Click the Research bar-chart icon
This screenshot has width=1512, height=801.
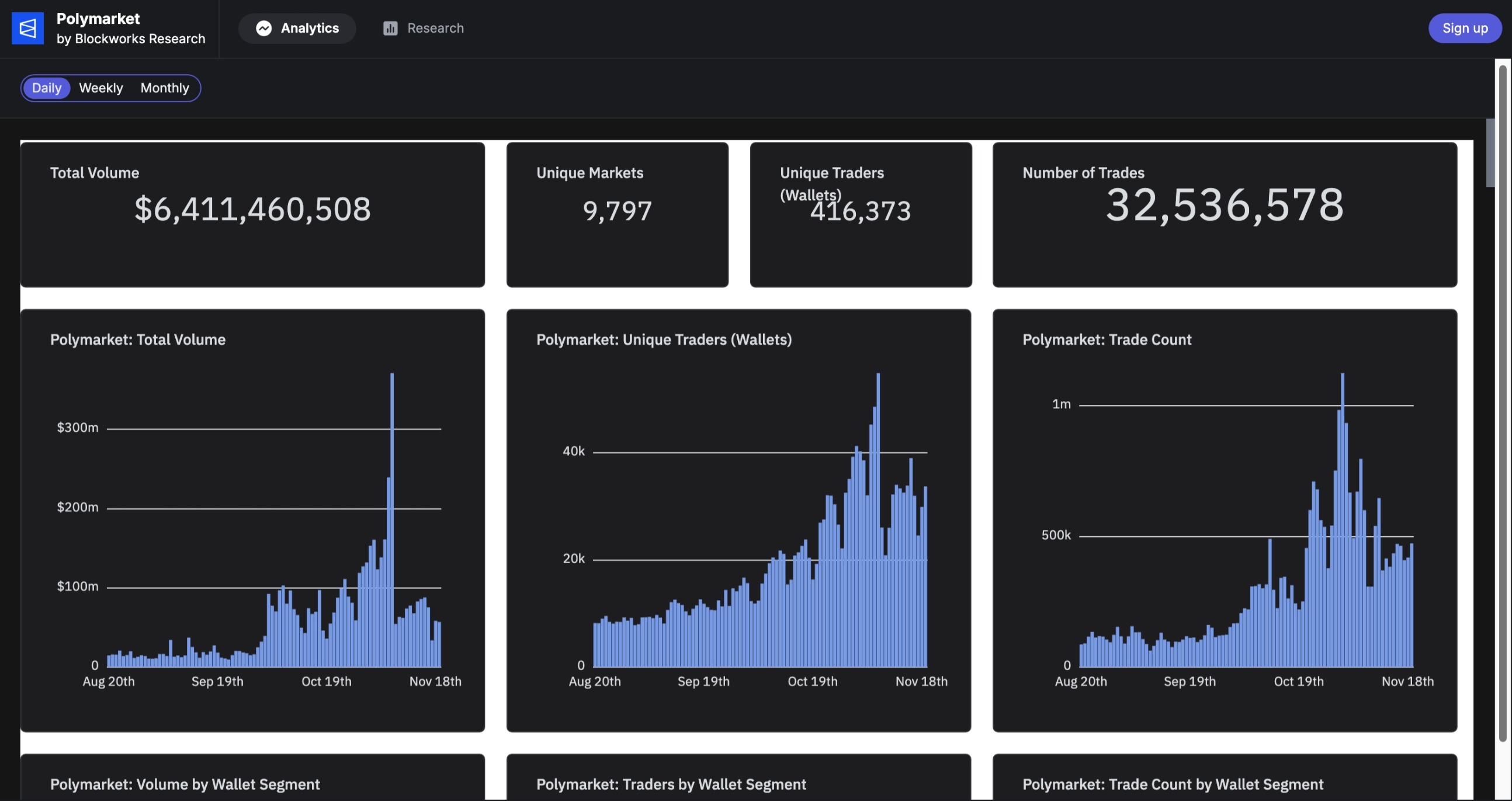pos(390,28)
